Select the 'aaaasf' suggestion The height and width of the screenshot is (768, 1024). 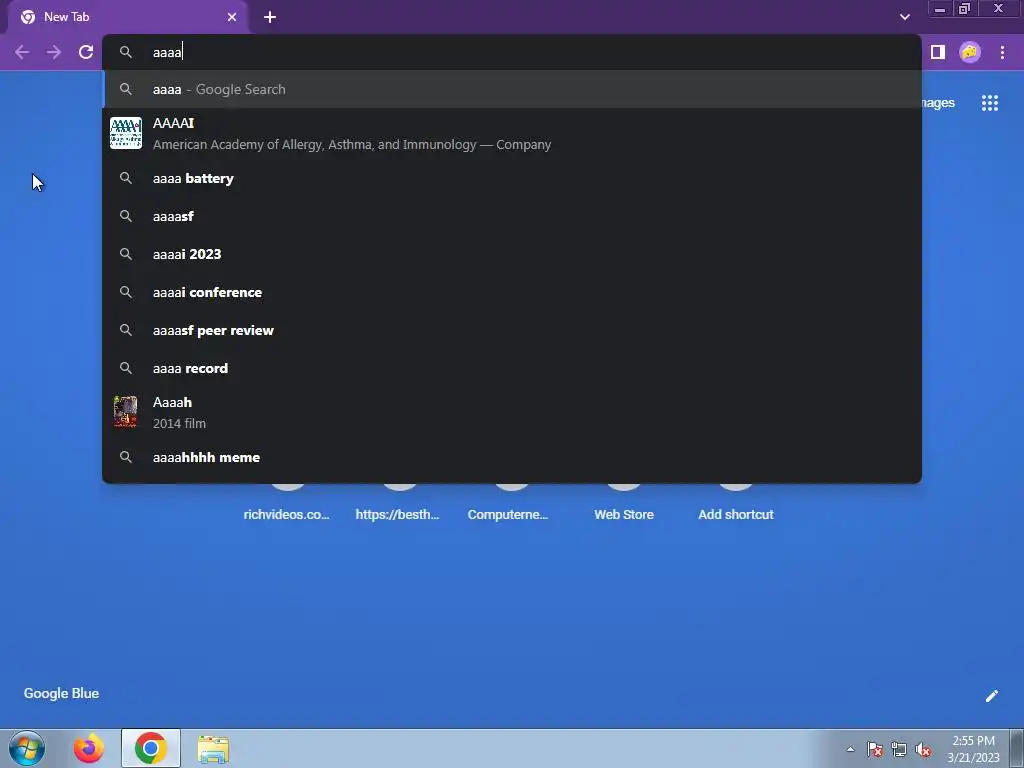[511, 216]
